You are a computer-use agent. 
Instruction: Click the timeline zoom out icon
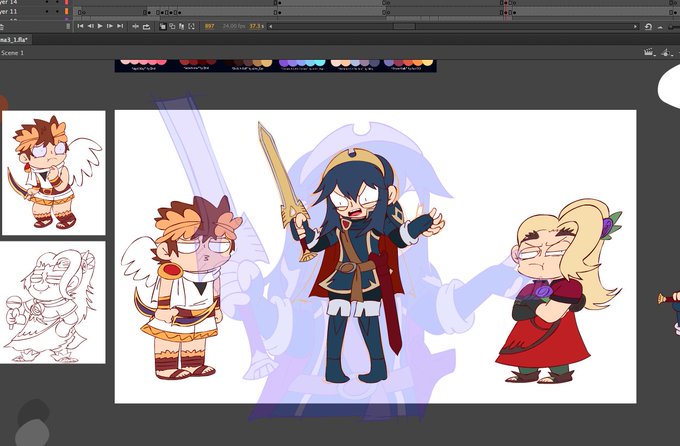click(660, 27)
